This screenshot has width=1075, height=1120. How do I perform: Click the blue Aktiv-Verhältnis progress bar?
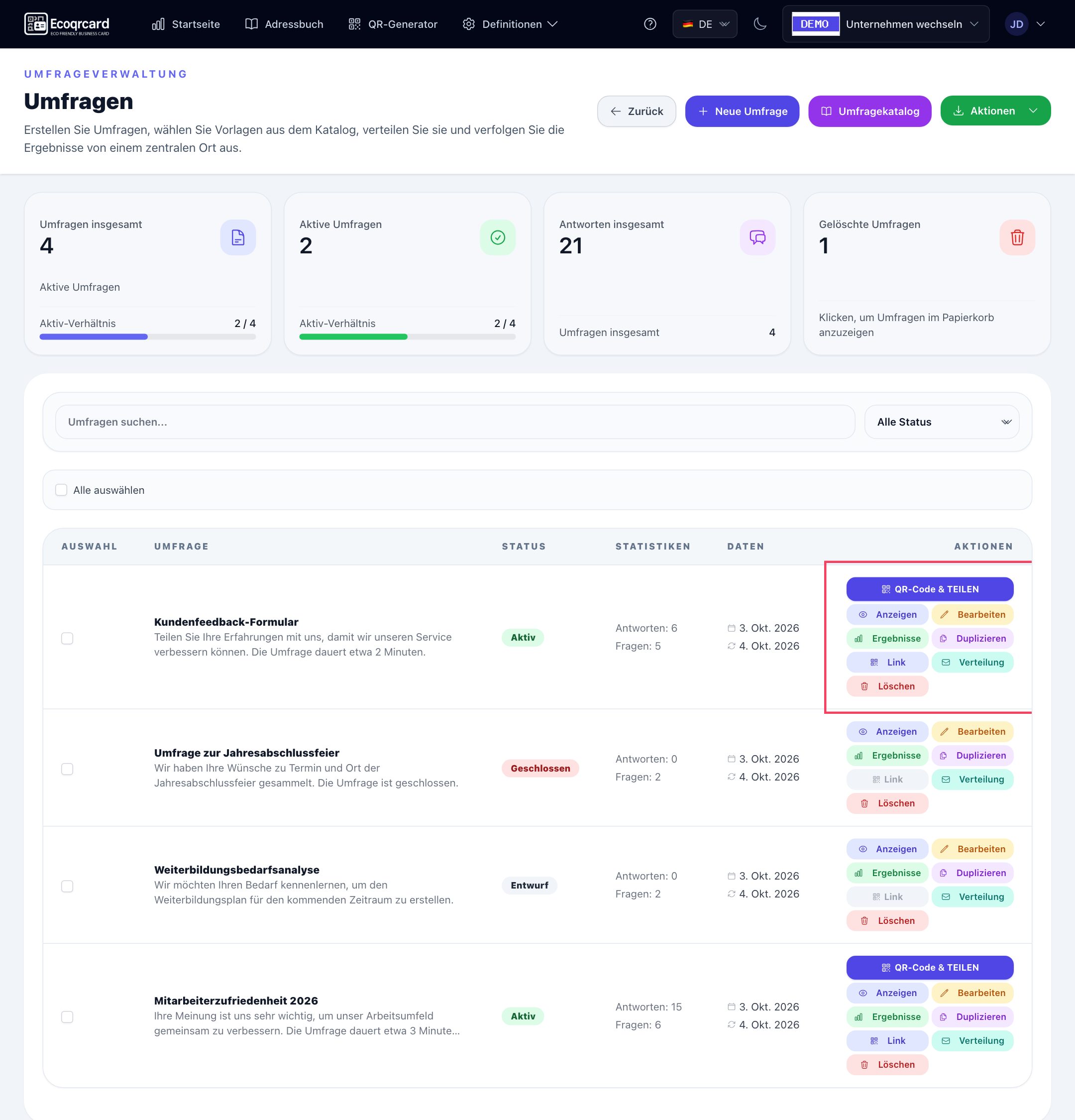pos(147,336)
